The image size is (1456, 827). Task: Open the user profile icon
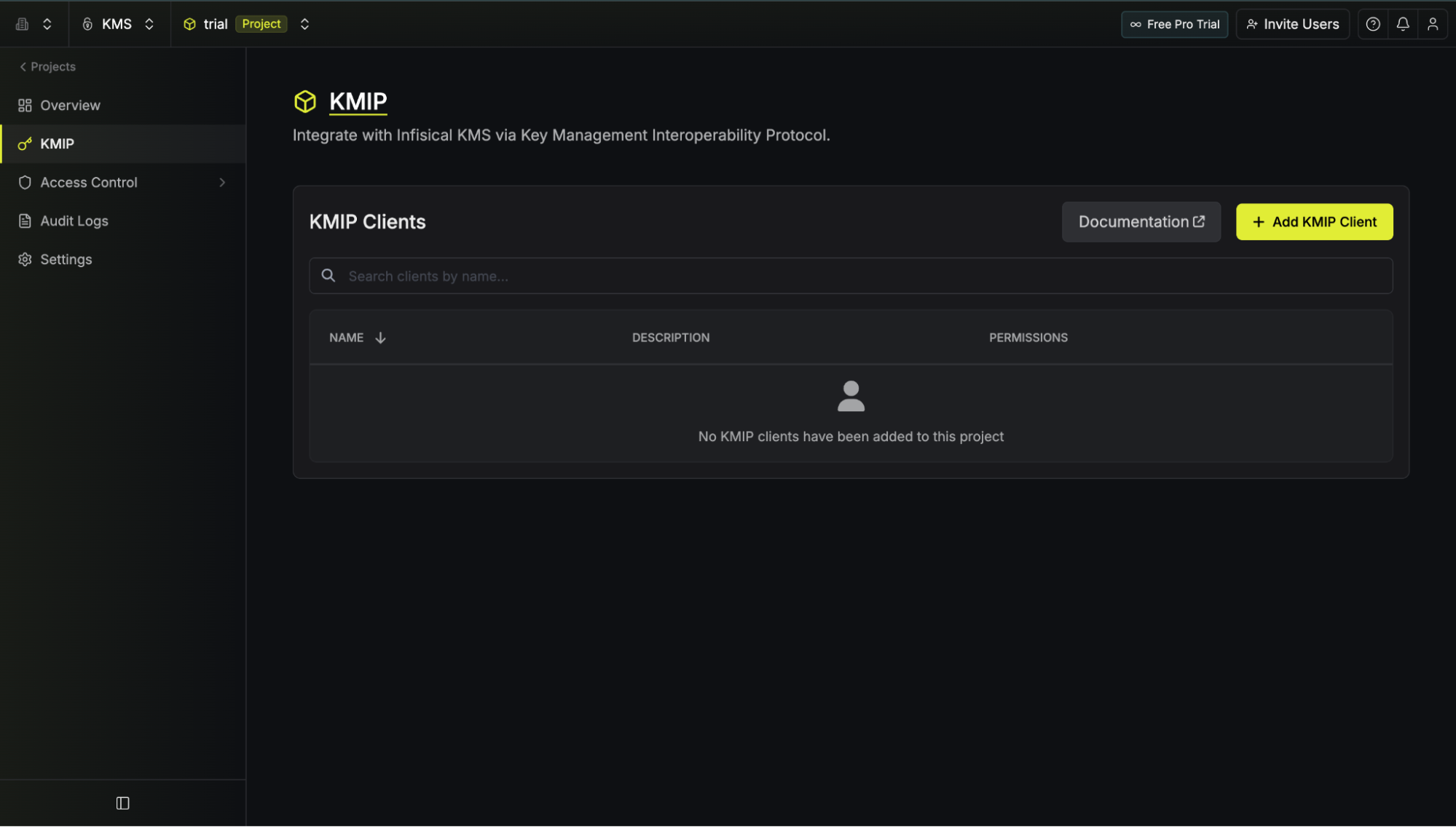coord(1433,24)
